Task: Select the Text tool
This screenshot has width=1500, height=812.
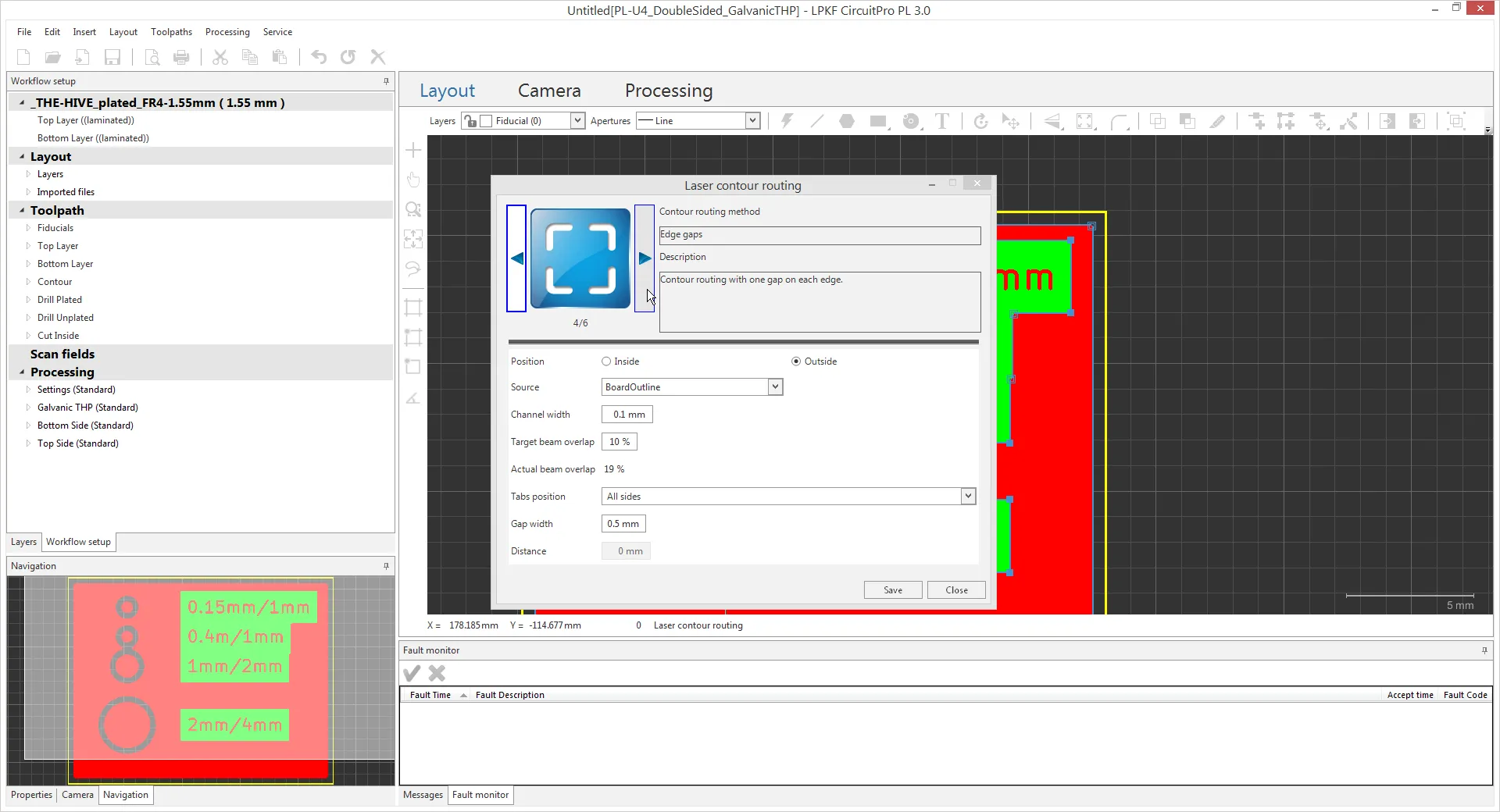Action: pos(942,121)
